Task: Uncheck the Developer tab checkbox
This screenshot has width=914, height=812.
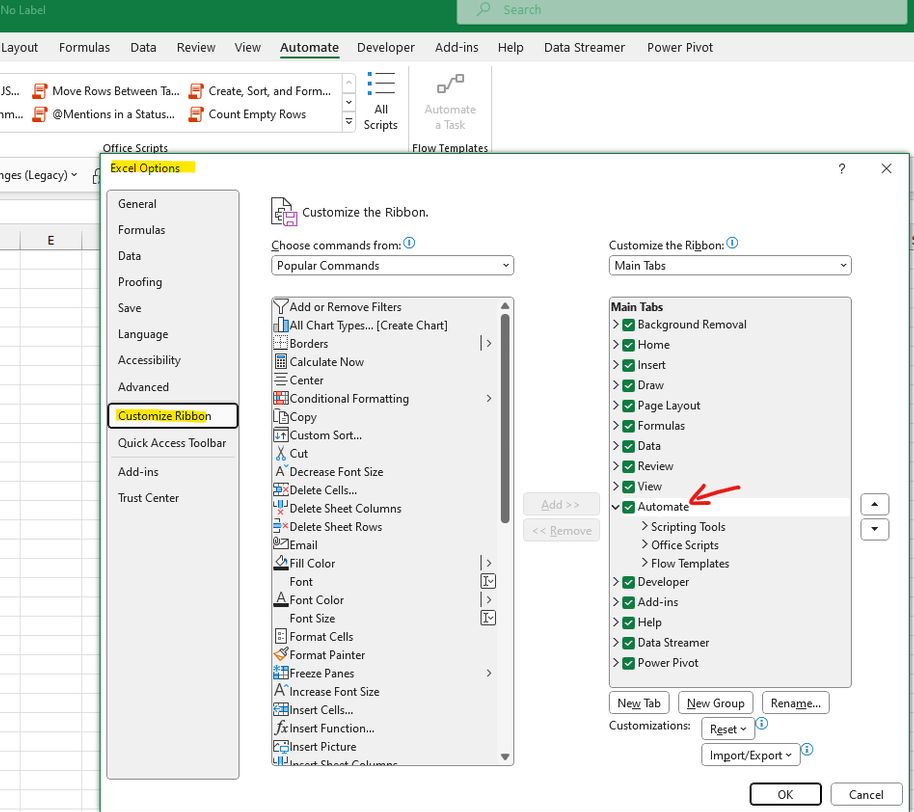Action: (x=628, y=582)
